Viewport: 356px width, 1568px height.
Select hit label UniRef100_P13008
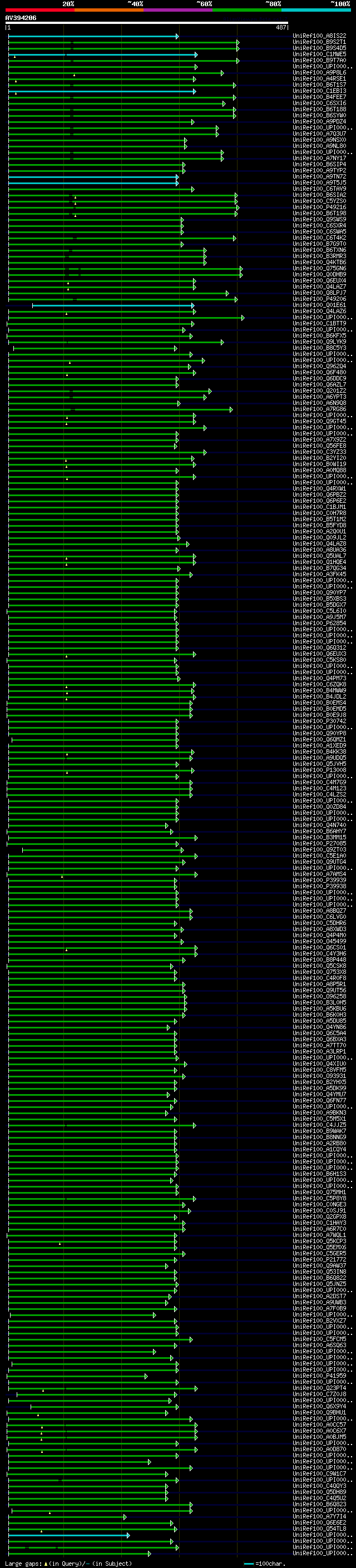point(319,770)
